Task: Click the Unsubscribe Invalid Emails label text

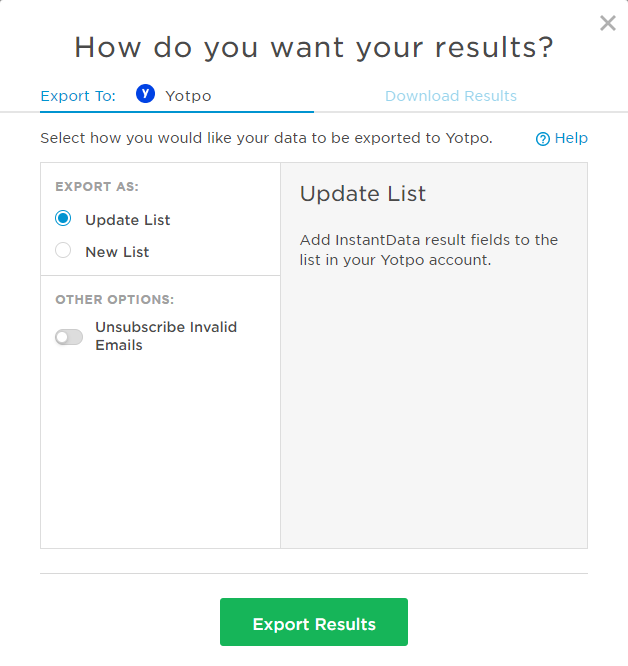Action: tap(166, 336)
